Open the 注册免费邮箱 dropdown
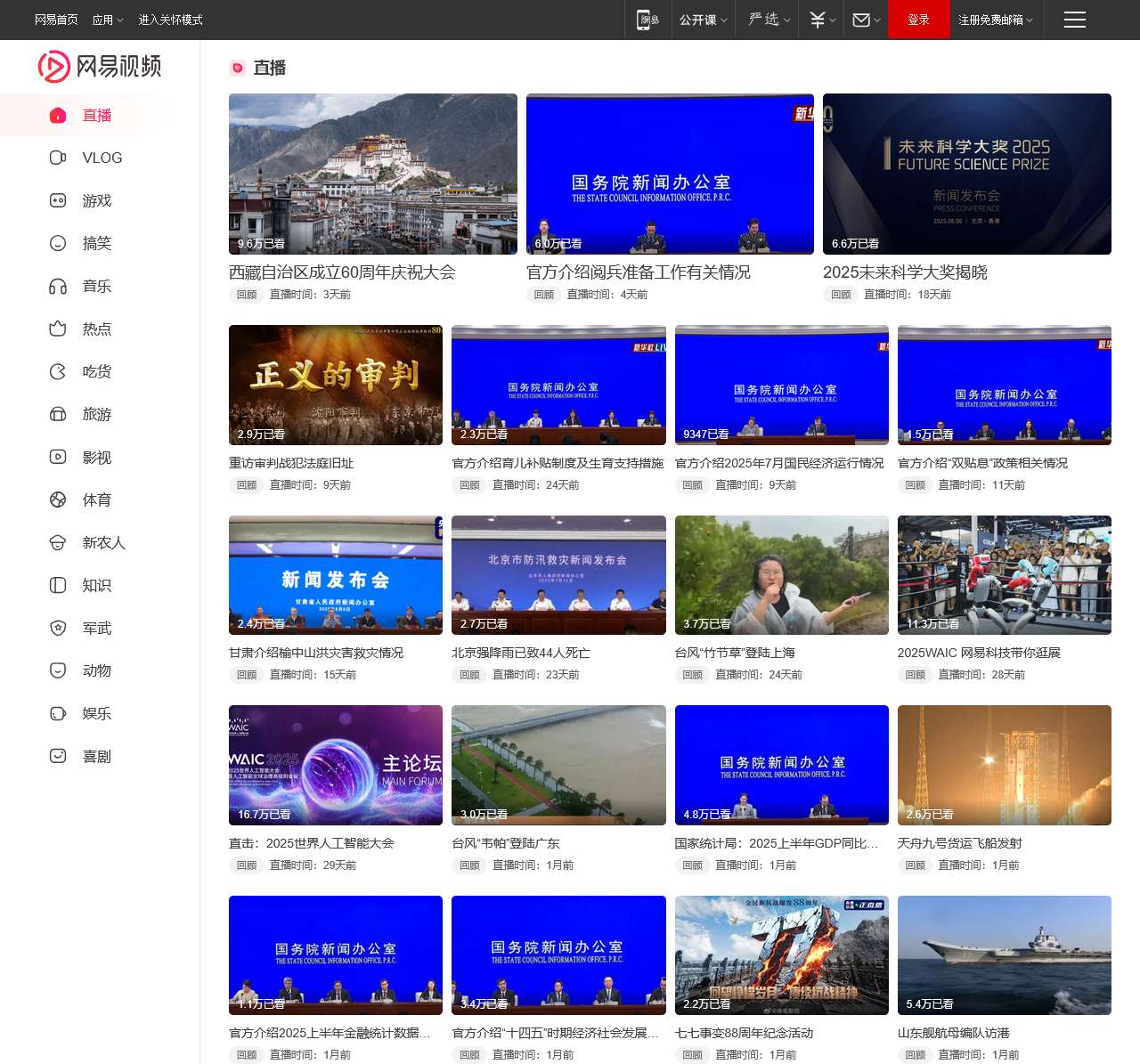Screen dimensions: 1140x1064 [x=995, y=20]
